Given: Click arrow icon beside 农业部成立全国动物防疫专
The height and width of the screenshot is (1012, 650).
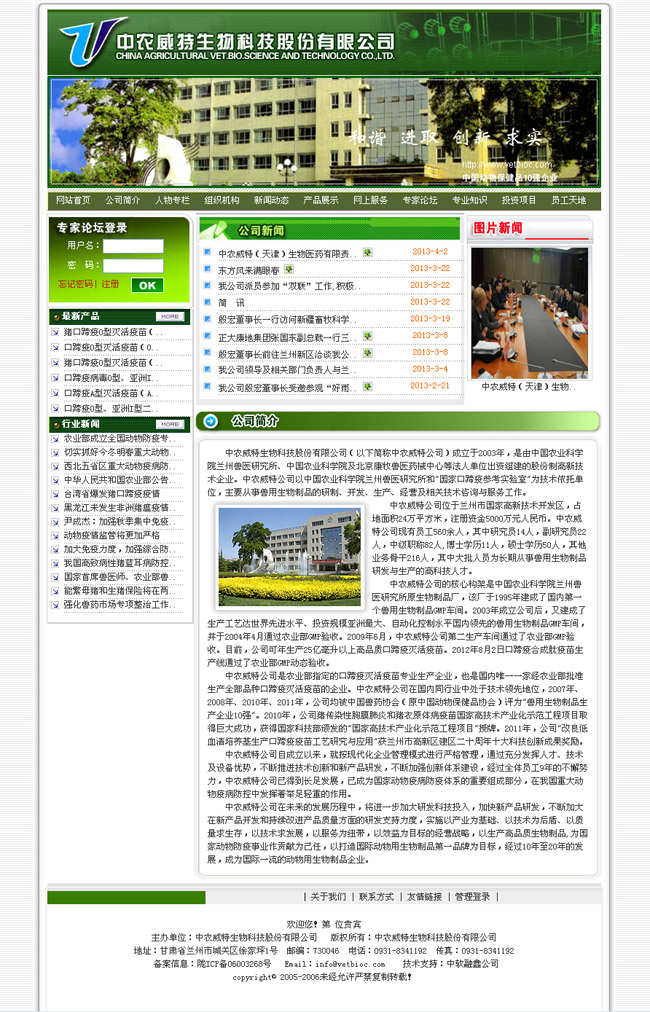Looking at the screenshot, I should pyautogui.click(x=56, y=438).
